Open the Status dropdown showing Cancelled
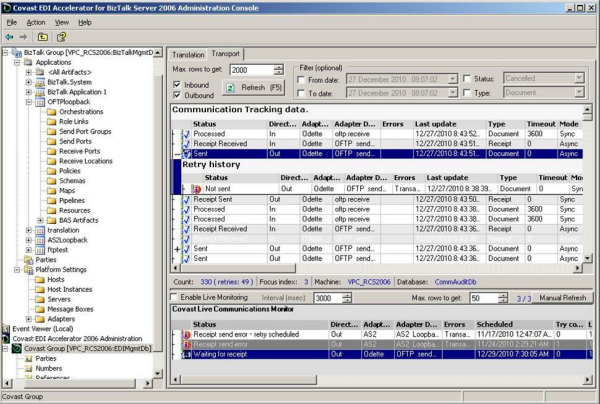The width and height of the screenshot is (600, 404). click(579, 78)
